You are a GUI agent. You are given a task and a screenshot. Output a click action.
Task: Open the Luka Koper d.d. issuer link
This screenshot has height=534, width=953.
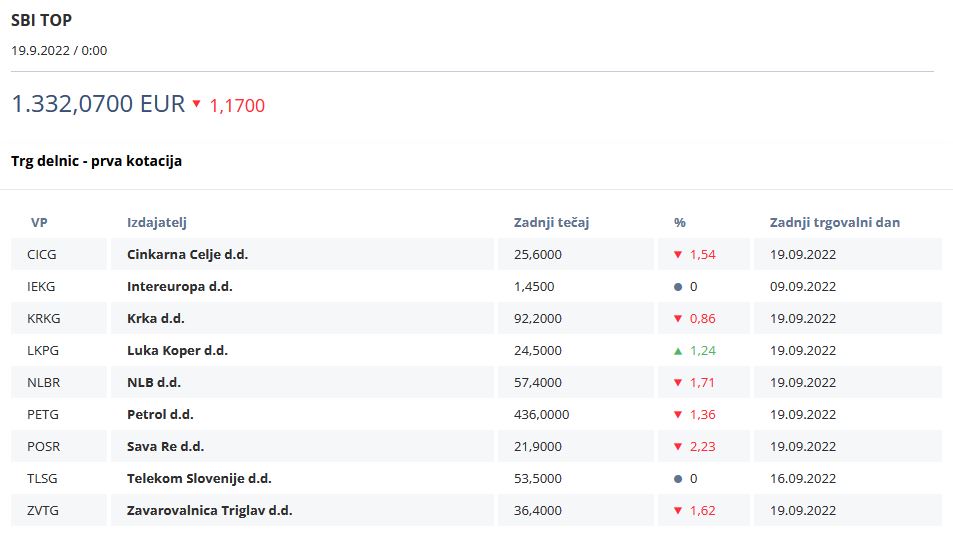coord(177,351)
